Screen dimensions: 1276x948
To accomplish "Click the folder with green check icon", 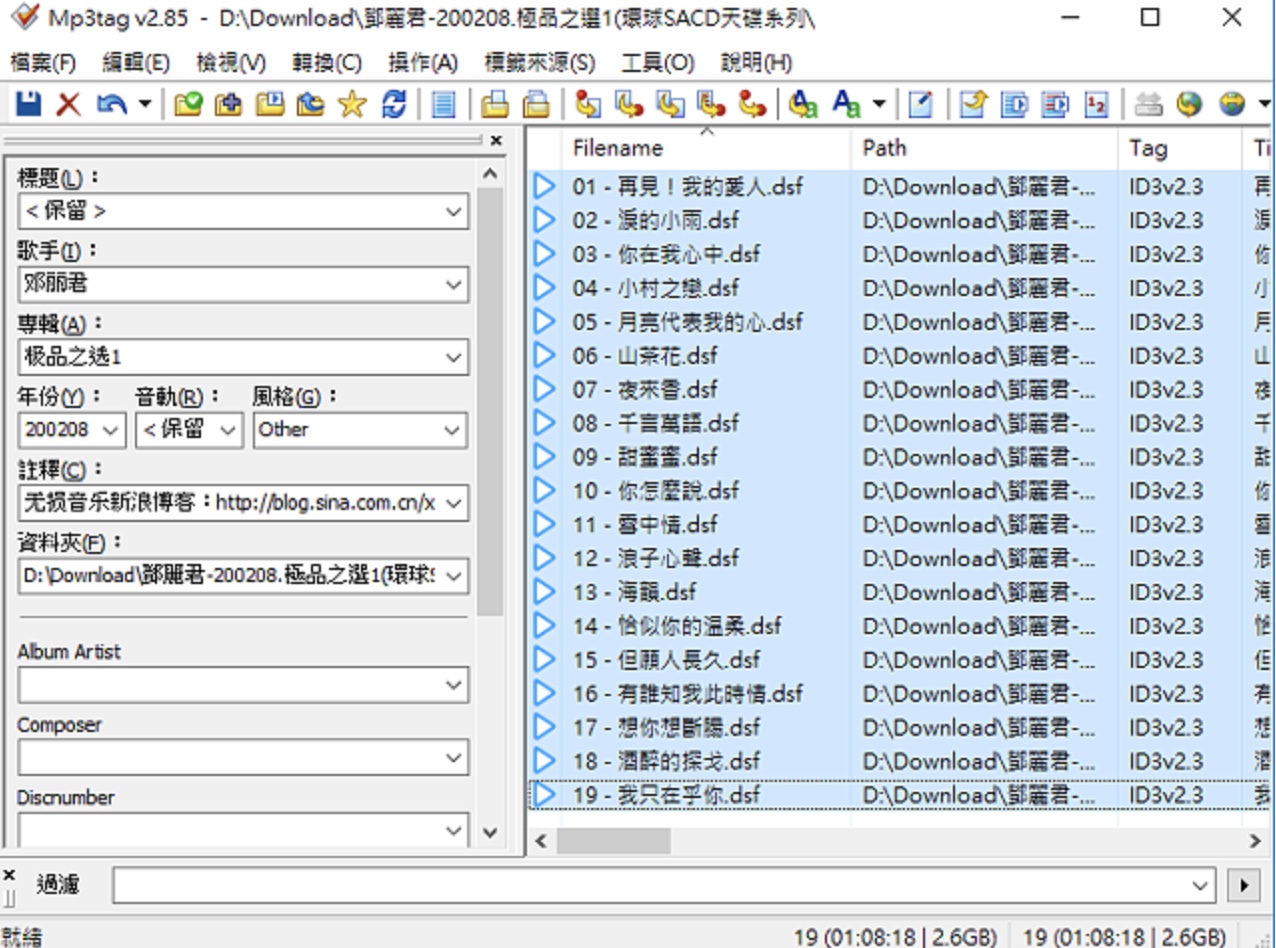I will (188, 104).
